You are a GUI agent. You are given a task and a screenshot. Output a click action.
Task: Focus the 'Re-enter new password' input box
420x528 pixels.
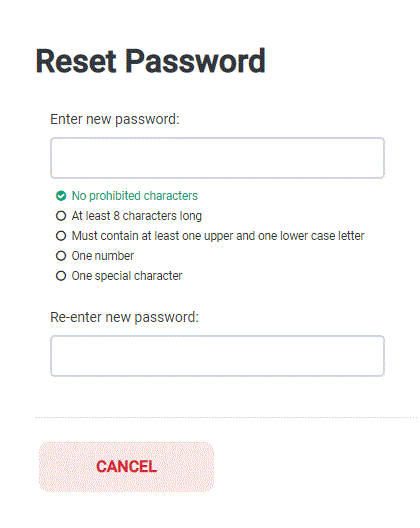click(217, 356)
